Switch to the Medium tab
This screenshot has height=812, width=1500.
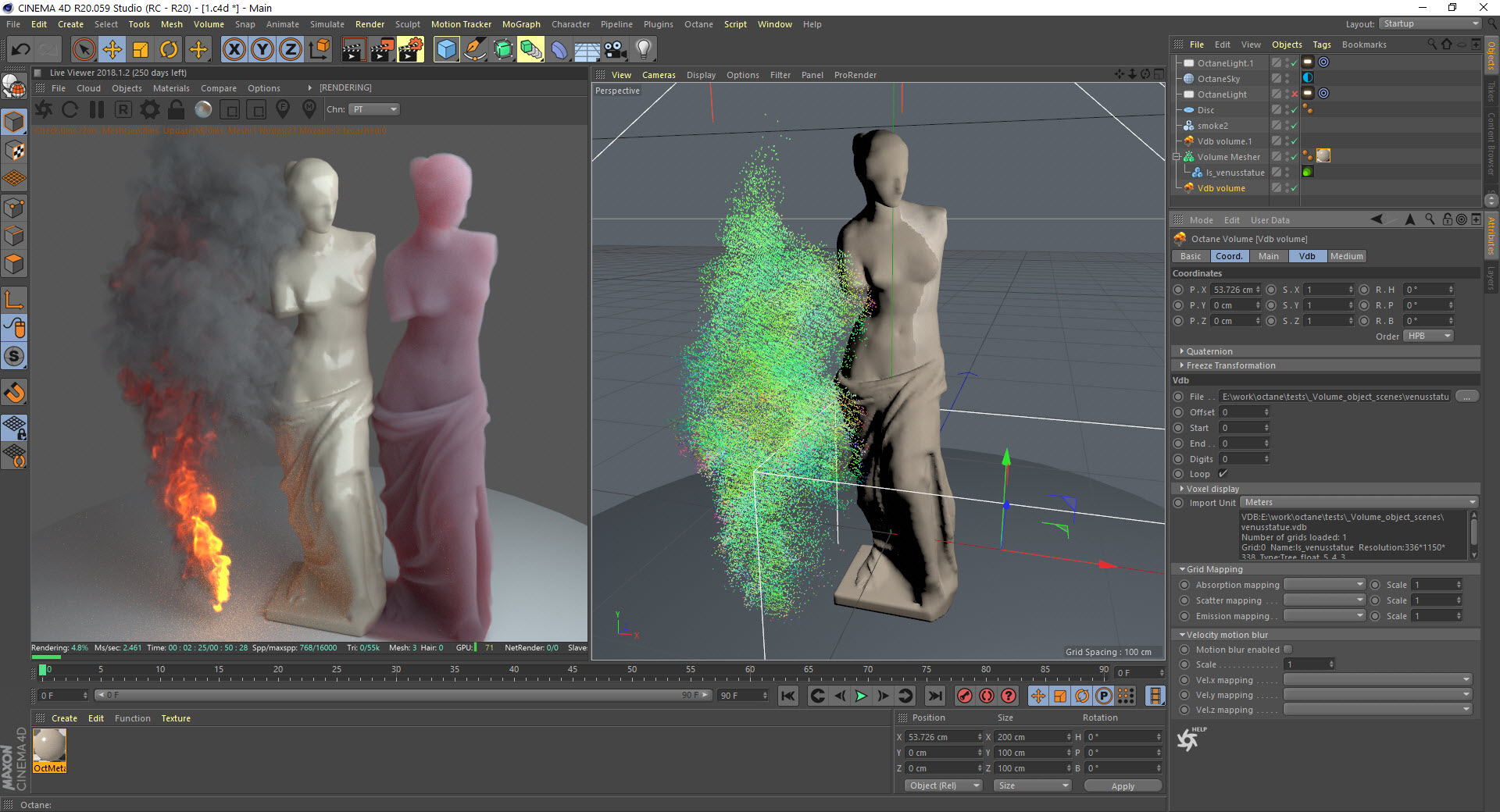1346,256
